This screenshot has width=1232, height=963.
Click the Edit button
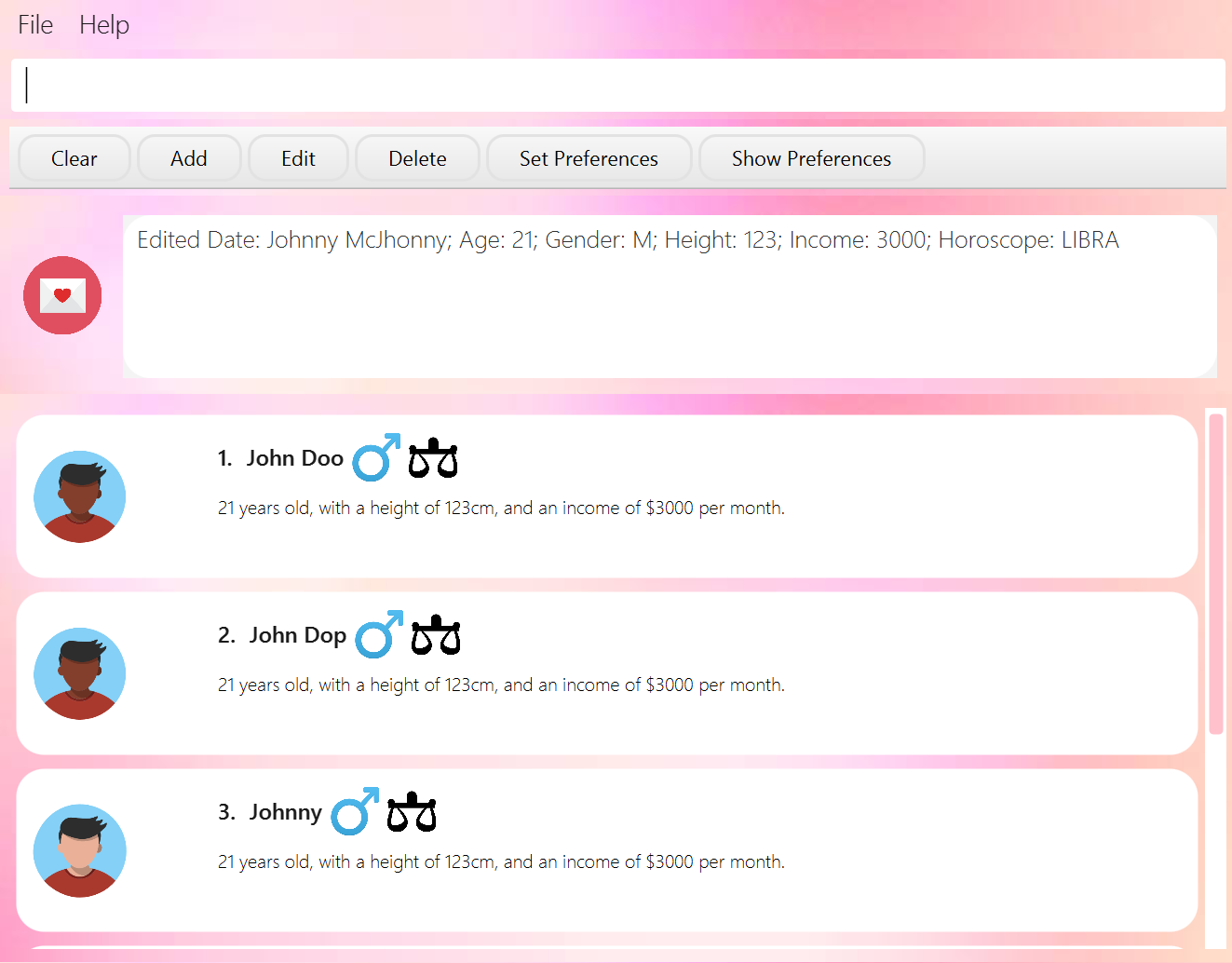[x=299, y=158]
